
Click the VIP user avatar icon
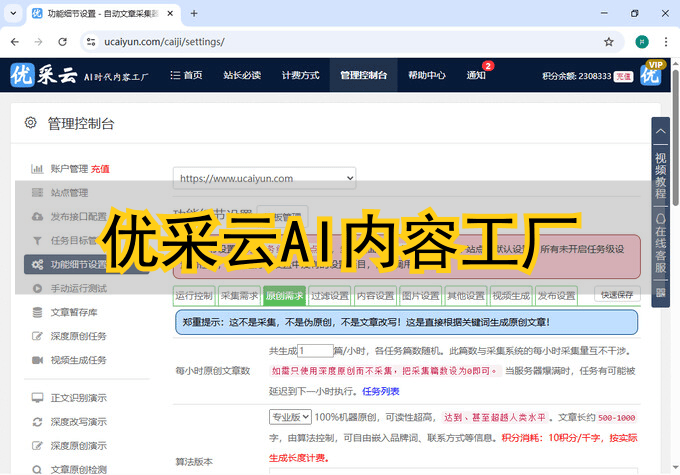(x=651, y=75)
